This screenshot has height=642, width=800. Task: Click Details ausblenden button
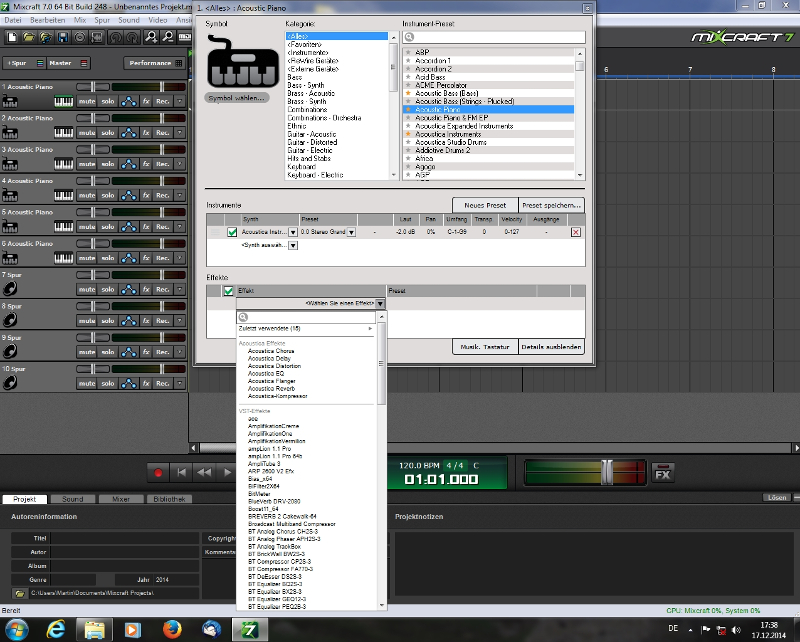coord(552,347)
